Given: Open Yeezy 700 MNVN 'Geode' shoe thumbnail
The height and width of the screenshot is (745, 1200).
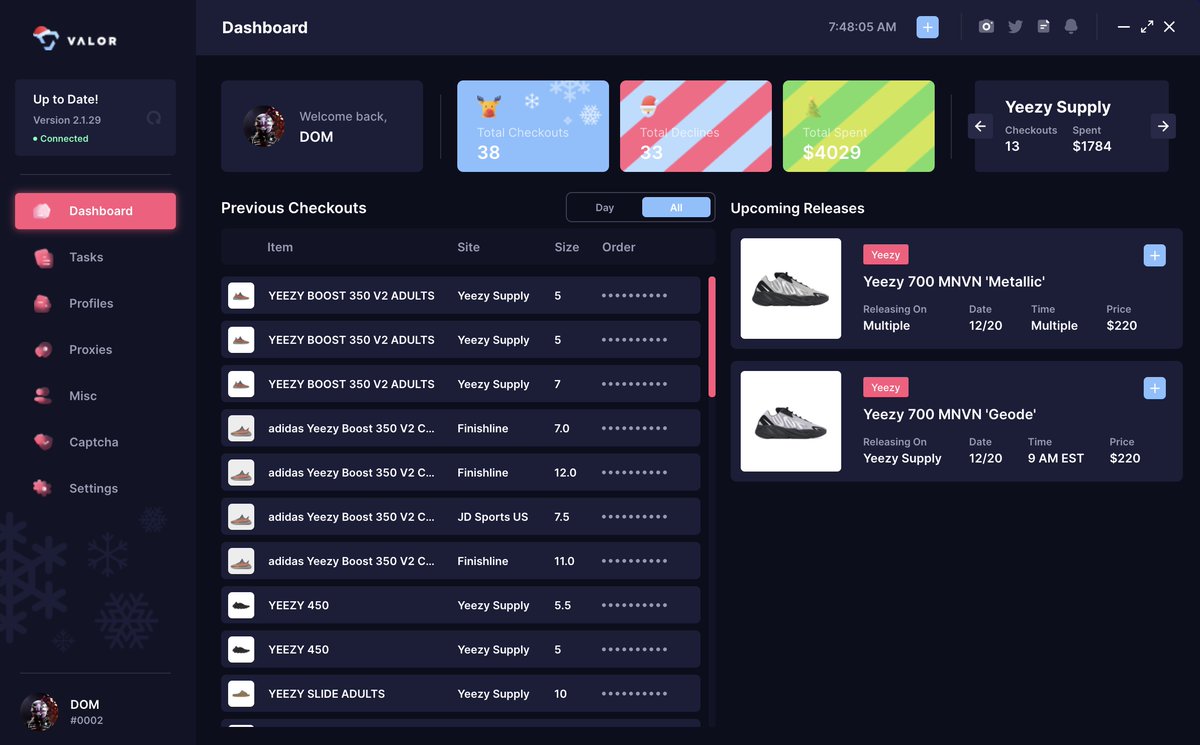Looking at the screenshot, I should tap(791, 421).
